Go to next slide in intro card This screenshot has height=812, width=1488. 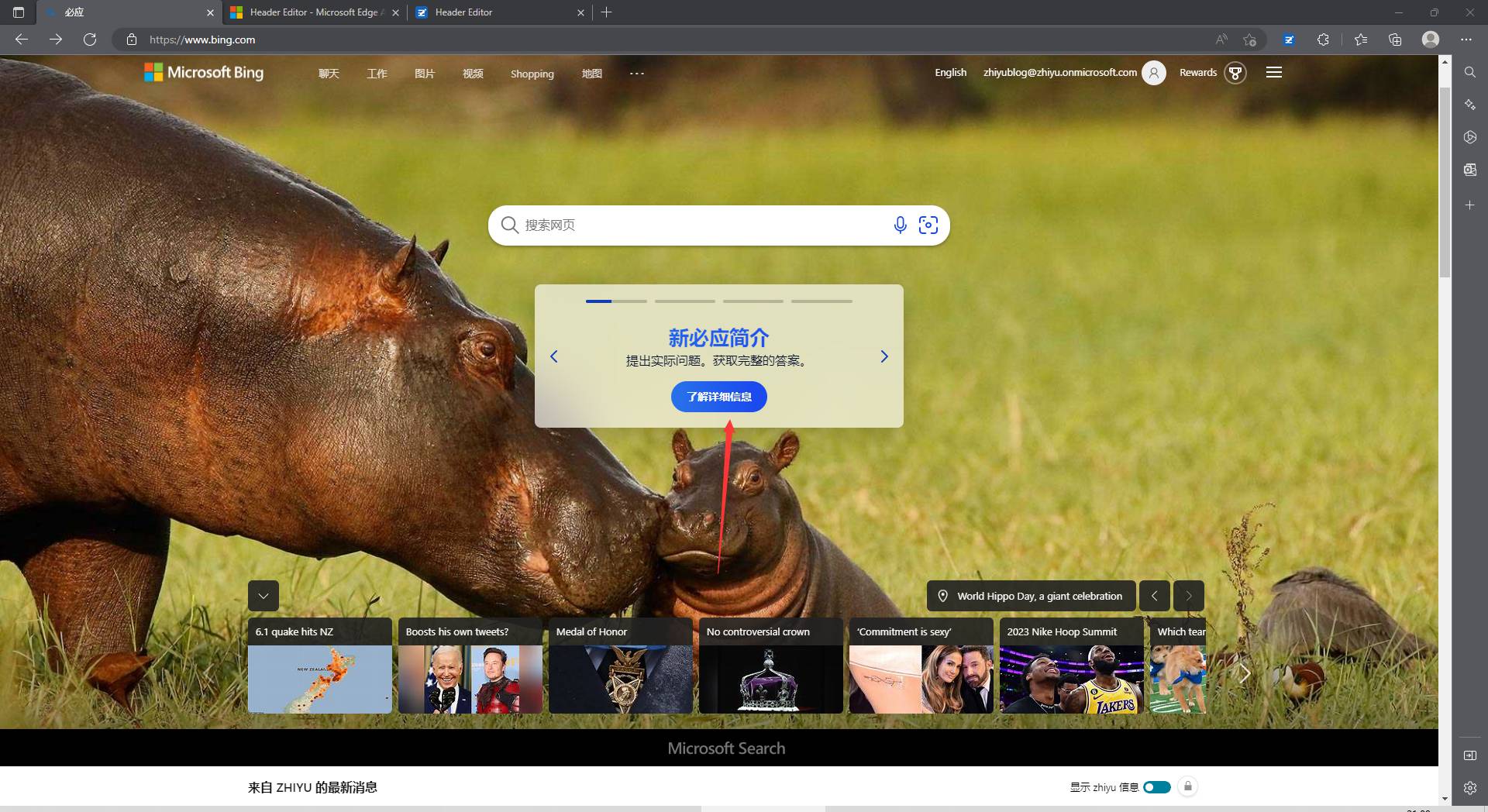(883, 356)
